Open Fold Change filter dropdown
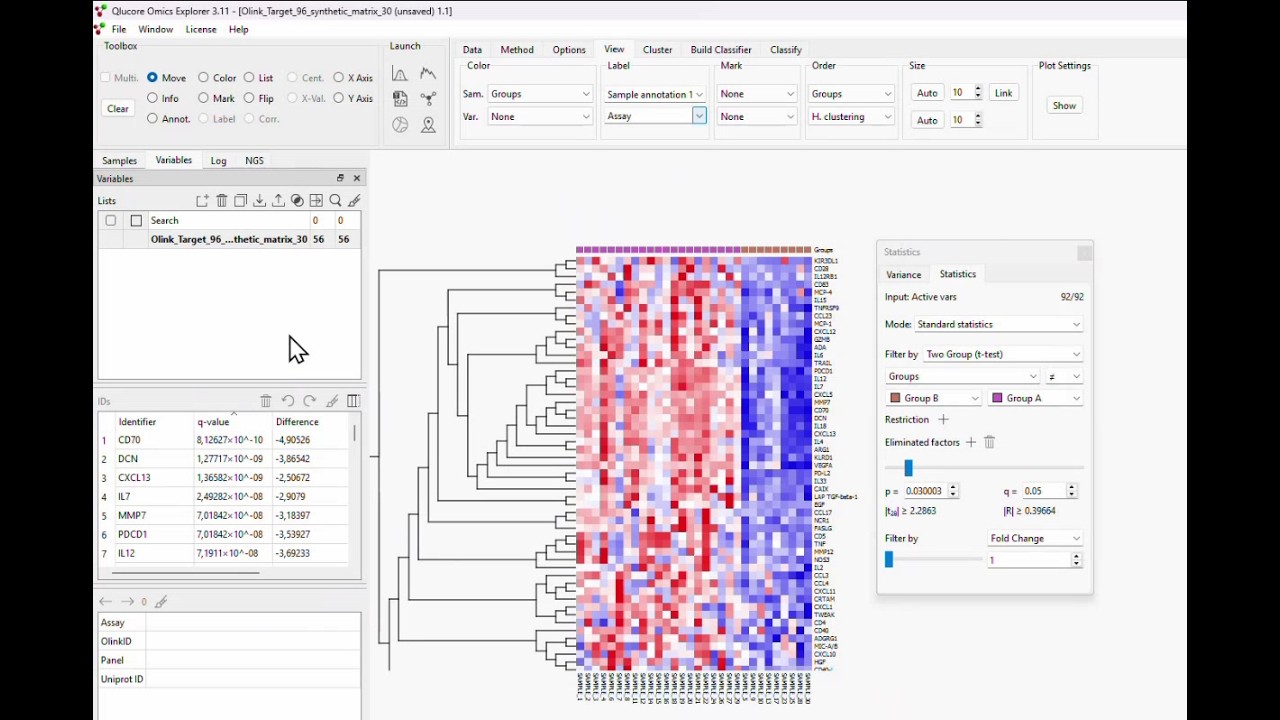The height and width of the screenshot is (720, 1280). point(1035,538)
